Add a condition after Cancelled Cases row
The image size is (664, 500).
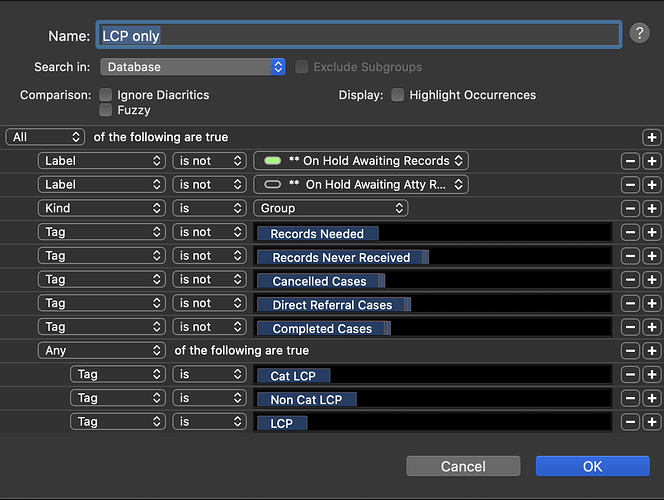(652, 279)
